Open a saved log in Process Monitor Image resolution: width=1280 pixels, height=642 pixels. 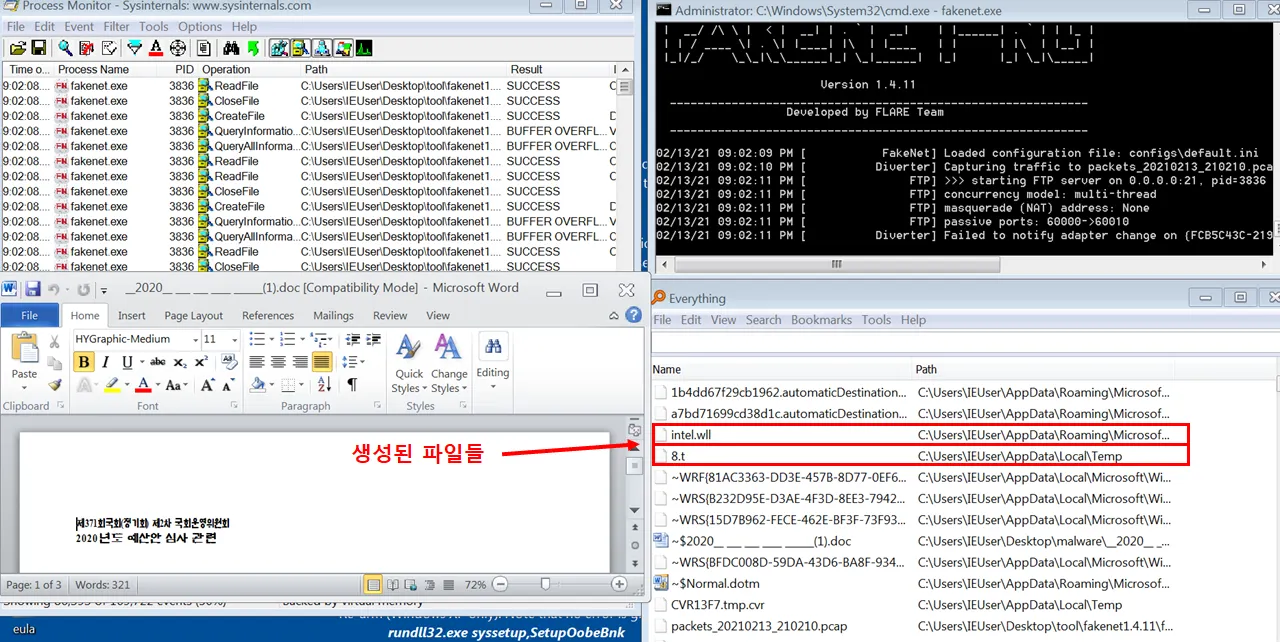point(18,48)
